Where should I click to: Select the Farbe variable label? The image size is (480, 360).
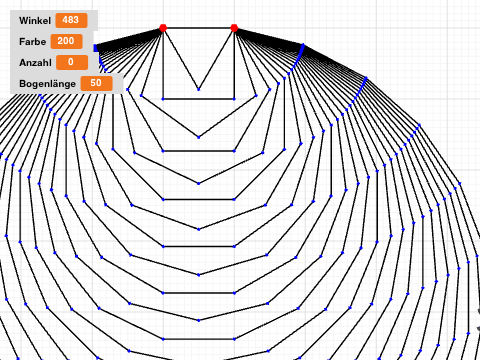[33, 42]
